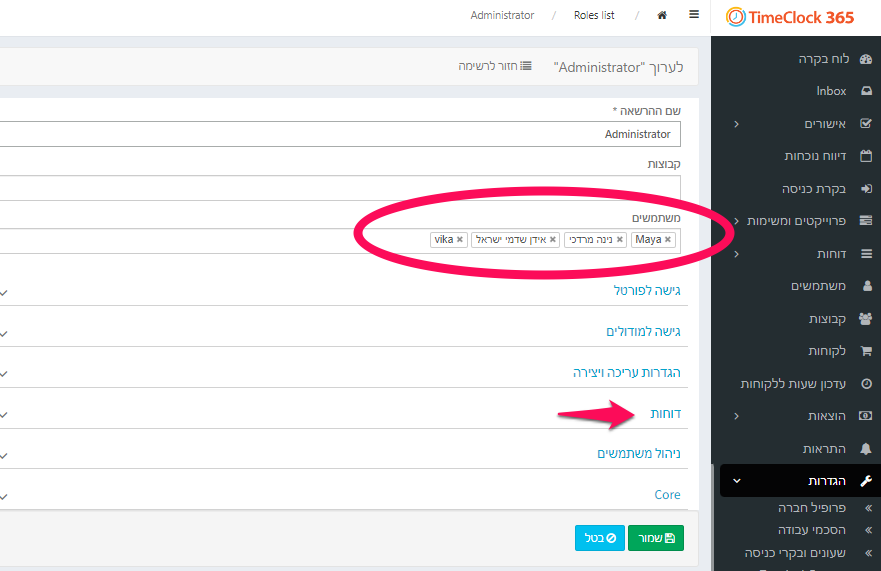Remove vika tag from users

pos(460,239)
